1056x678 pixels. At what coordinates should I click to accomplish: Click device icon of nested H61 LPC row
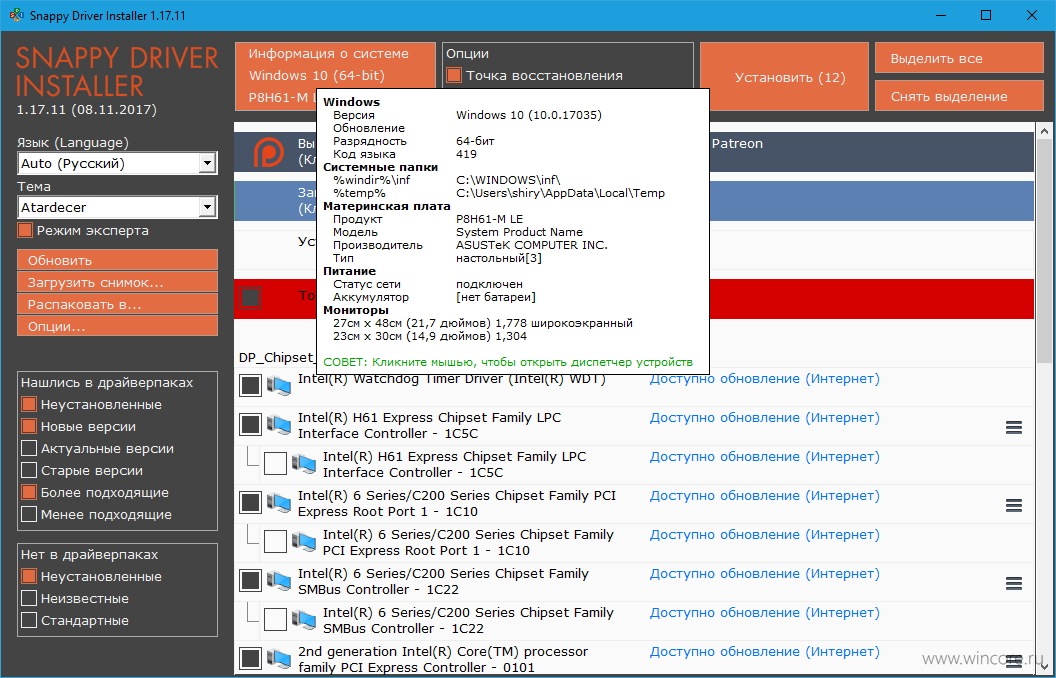(x=304, y=464)
